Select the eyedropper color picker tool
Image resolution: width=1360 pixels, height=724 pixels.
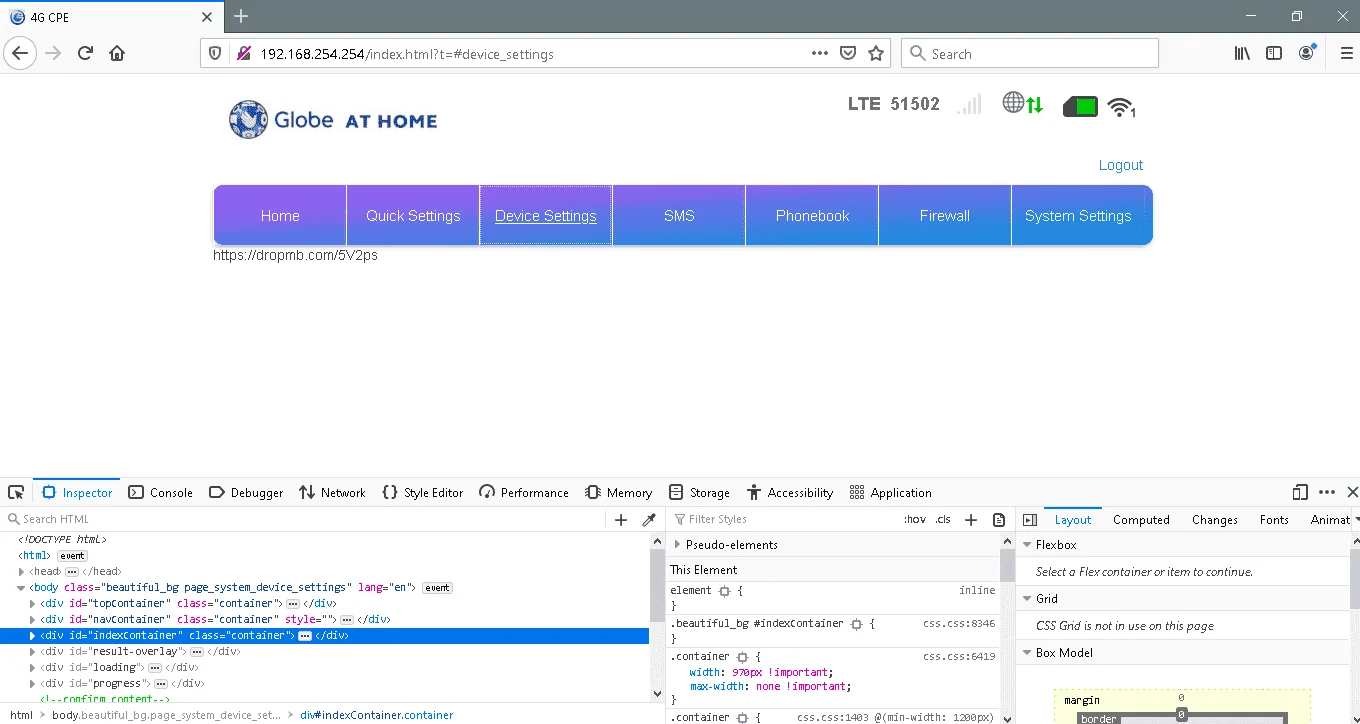click(649, 520)
